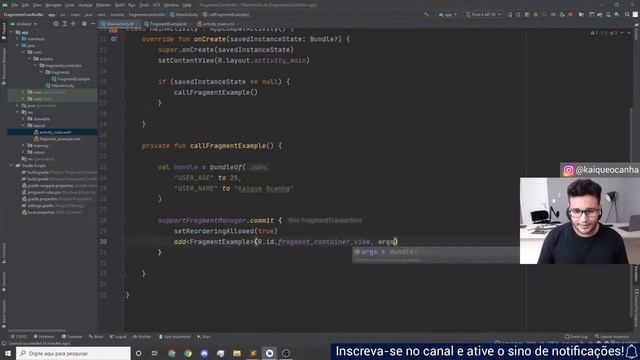The width and height of the screenshot is (640, 360).
Task: Open the Build menu
Action: point(120,5)
